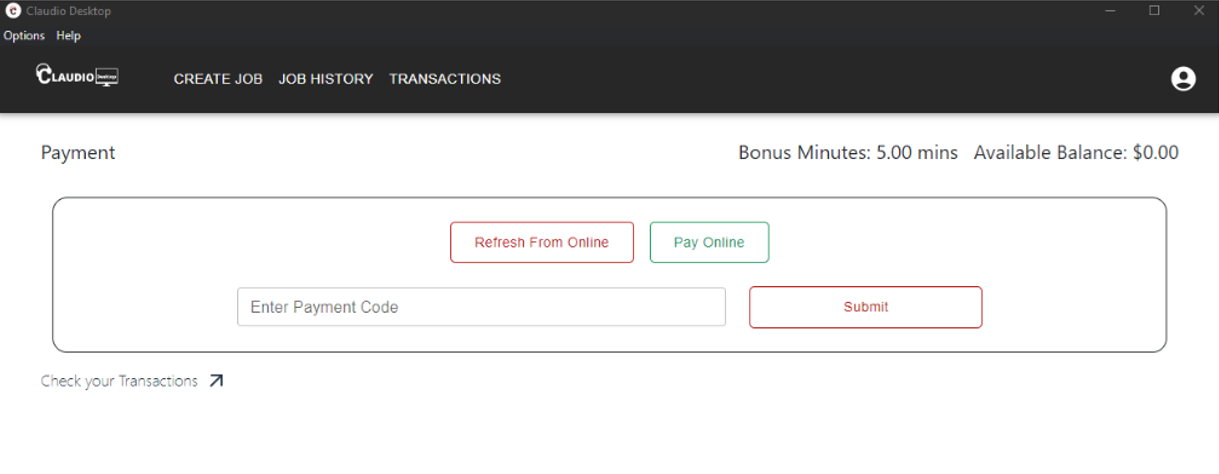The height and width of the screenshot is (474, 1219).
Task: Select the Pay Online button
Action: click(709, 242)
